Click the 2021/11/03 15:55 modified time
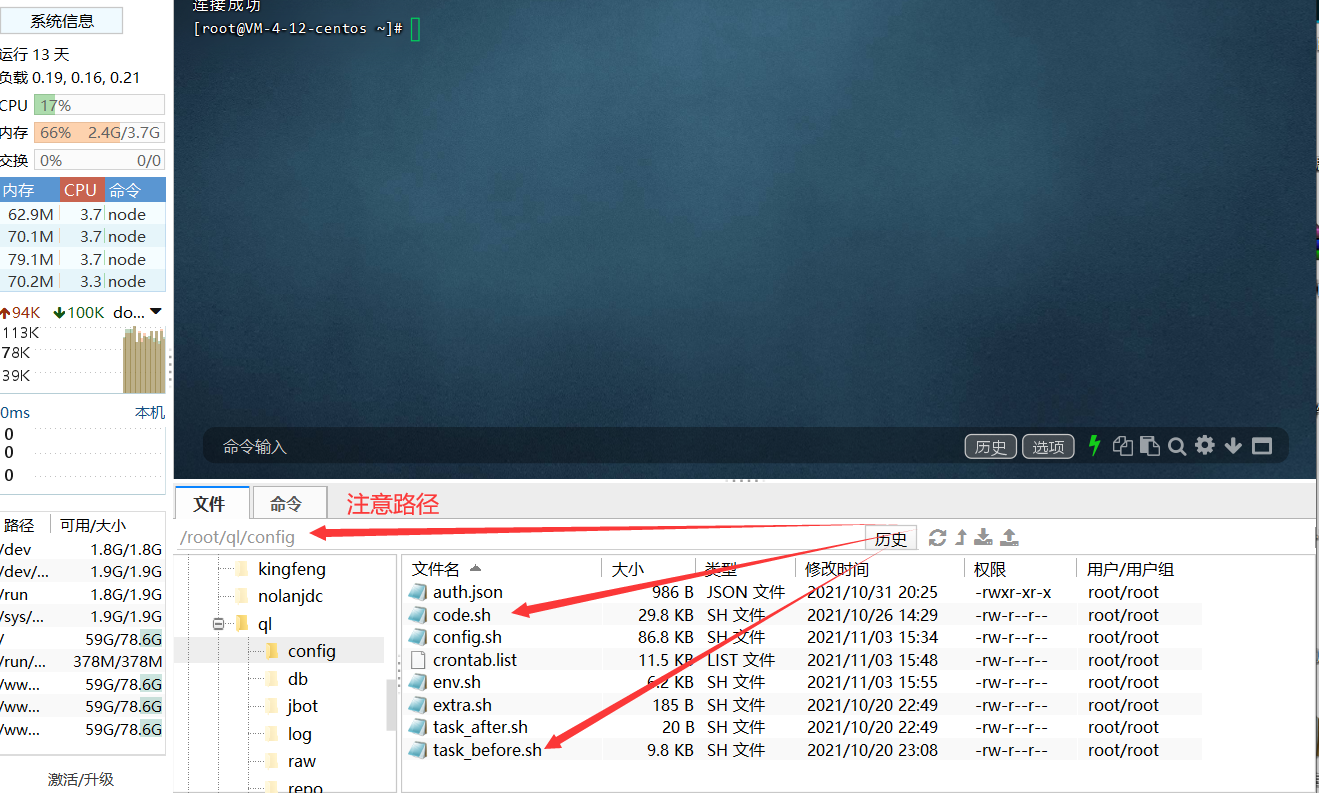The width and height of the screenshot is (1319, 793). [x=872, y=682]
